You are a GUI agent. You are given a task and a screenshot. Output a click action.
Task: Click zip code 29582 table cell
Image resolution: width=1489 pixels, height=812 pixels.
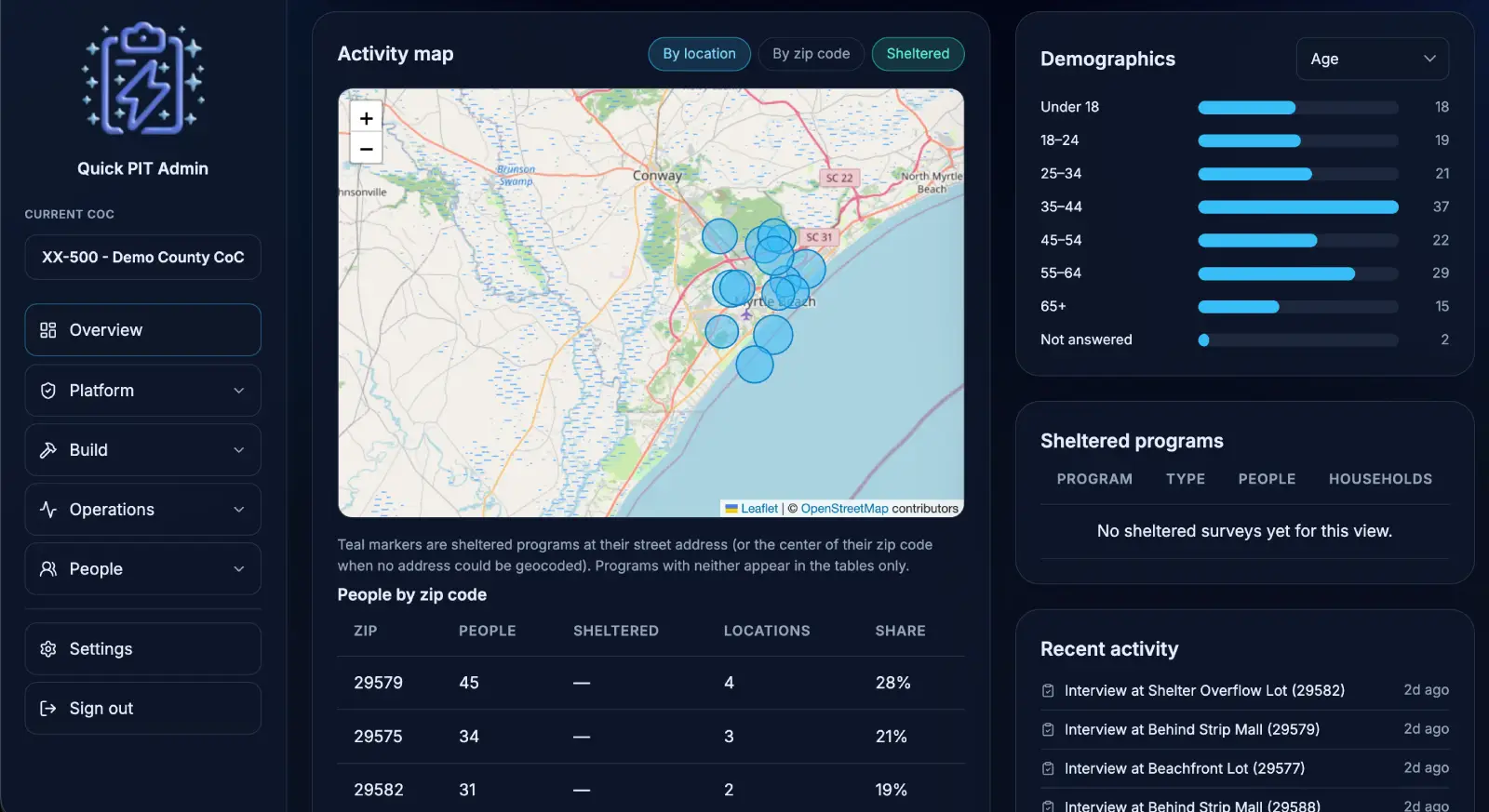pos(378,790)
